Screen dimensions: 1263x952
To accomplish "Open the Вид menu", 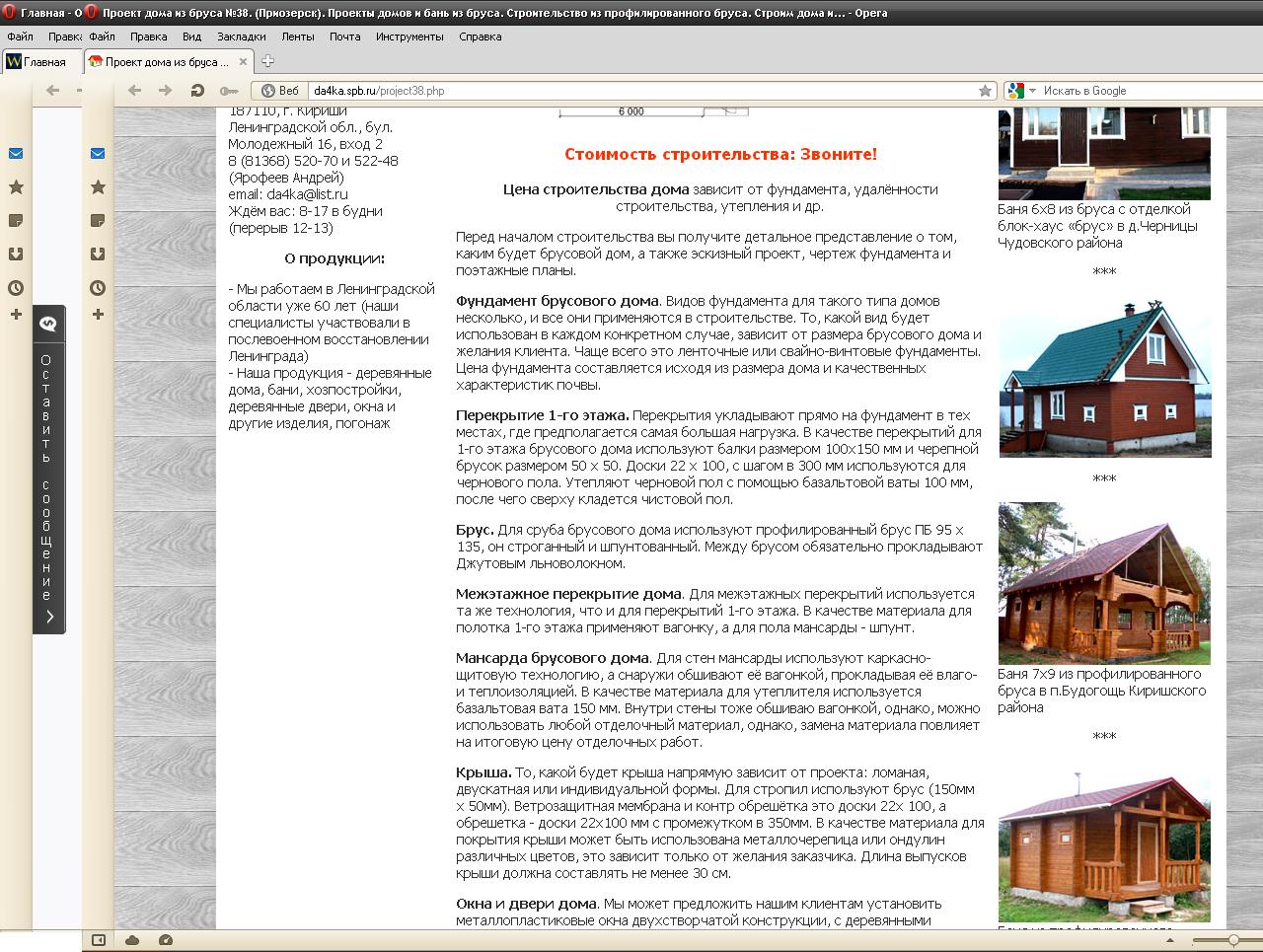I will click(191, 37).
